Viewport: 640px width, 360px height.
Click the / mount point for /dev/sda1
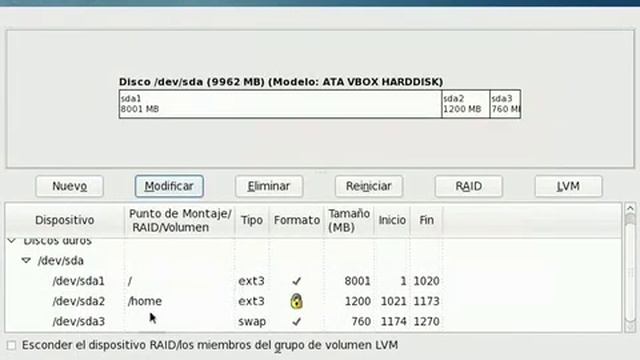(130, 281)
